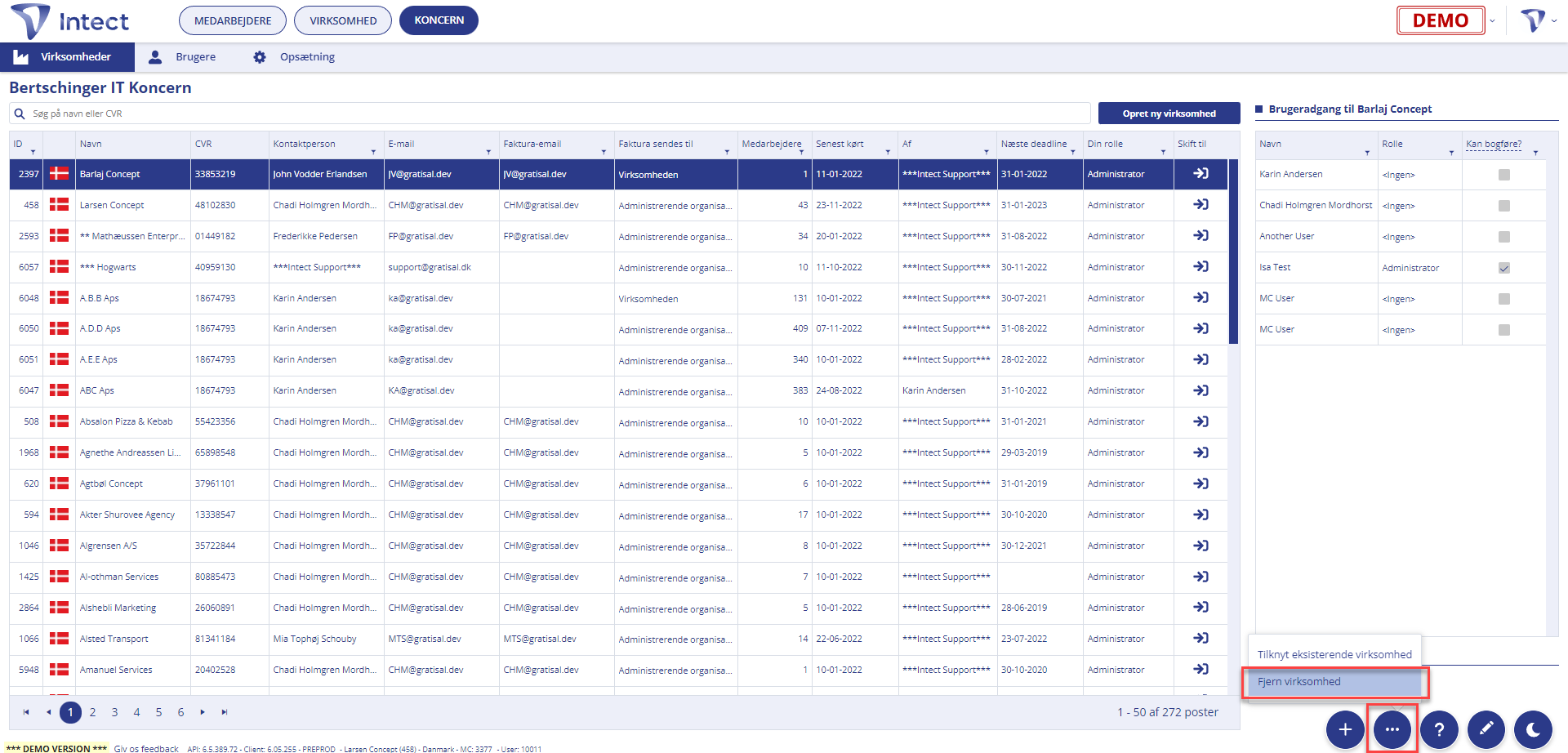Click the search magnifier icon

tap(20, 114)
